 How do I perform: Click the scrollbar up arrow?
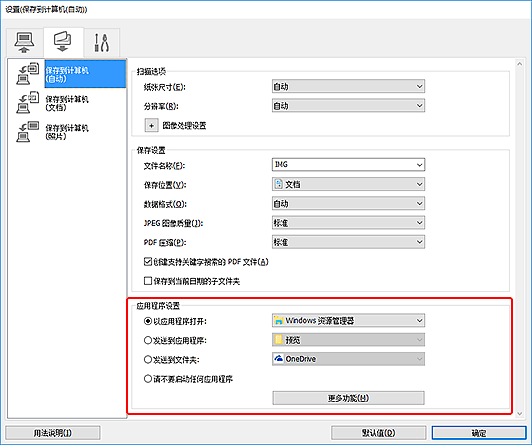tap(519, 64)
